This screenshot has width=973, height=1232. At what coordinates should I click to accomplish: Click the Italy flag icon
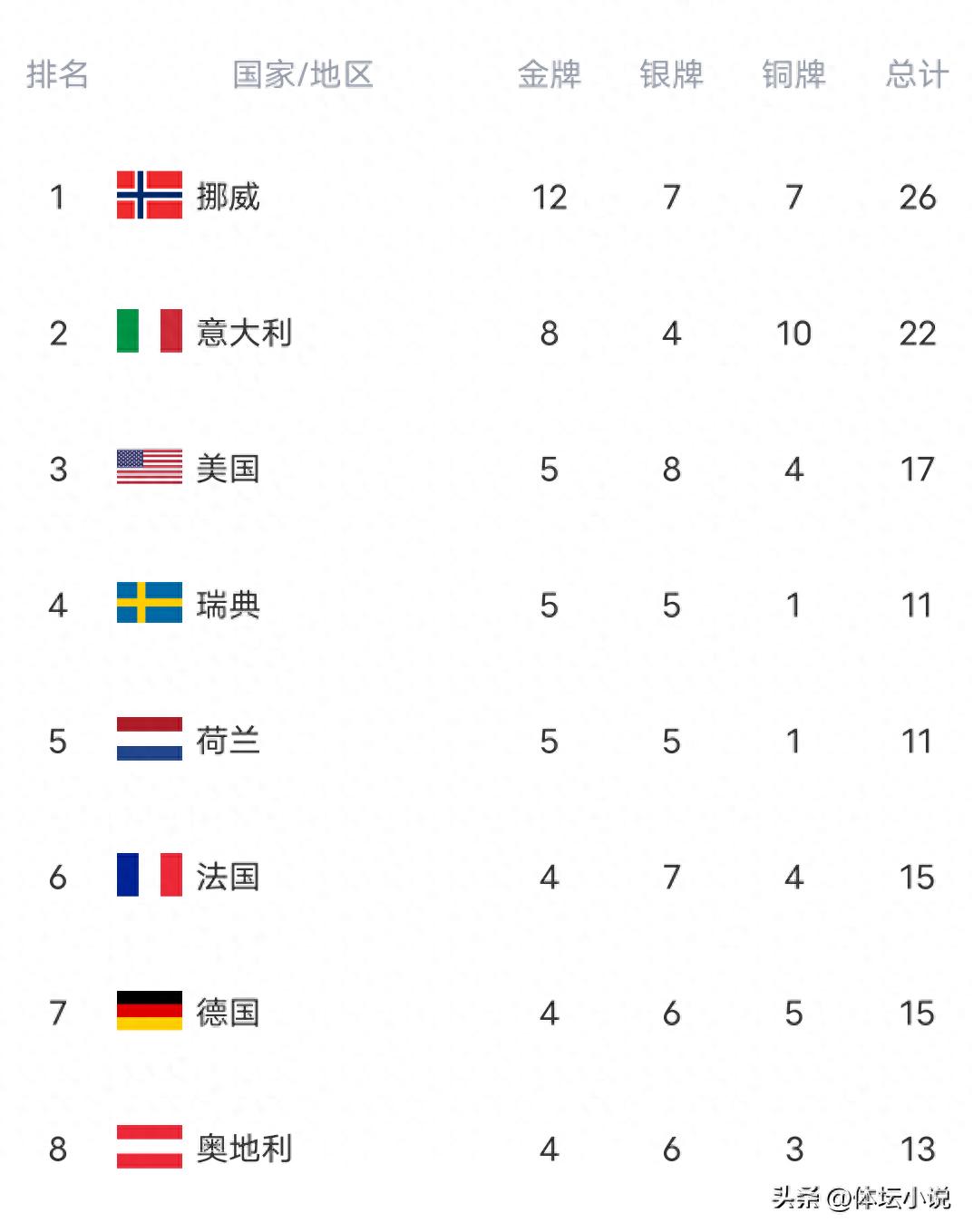[x=149, y=331]
